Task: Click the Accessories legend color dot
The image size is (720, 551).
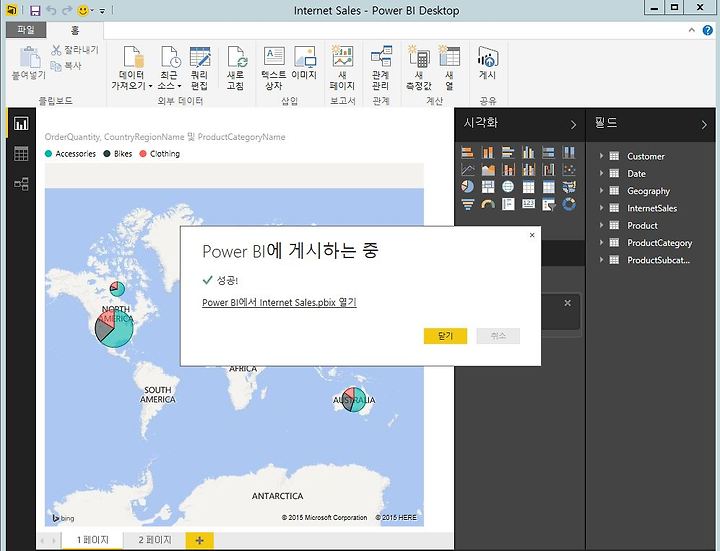Action: [x=48, y=154]
